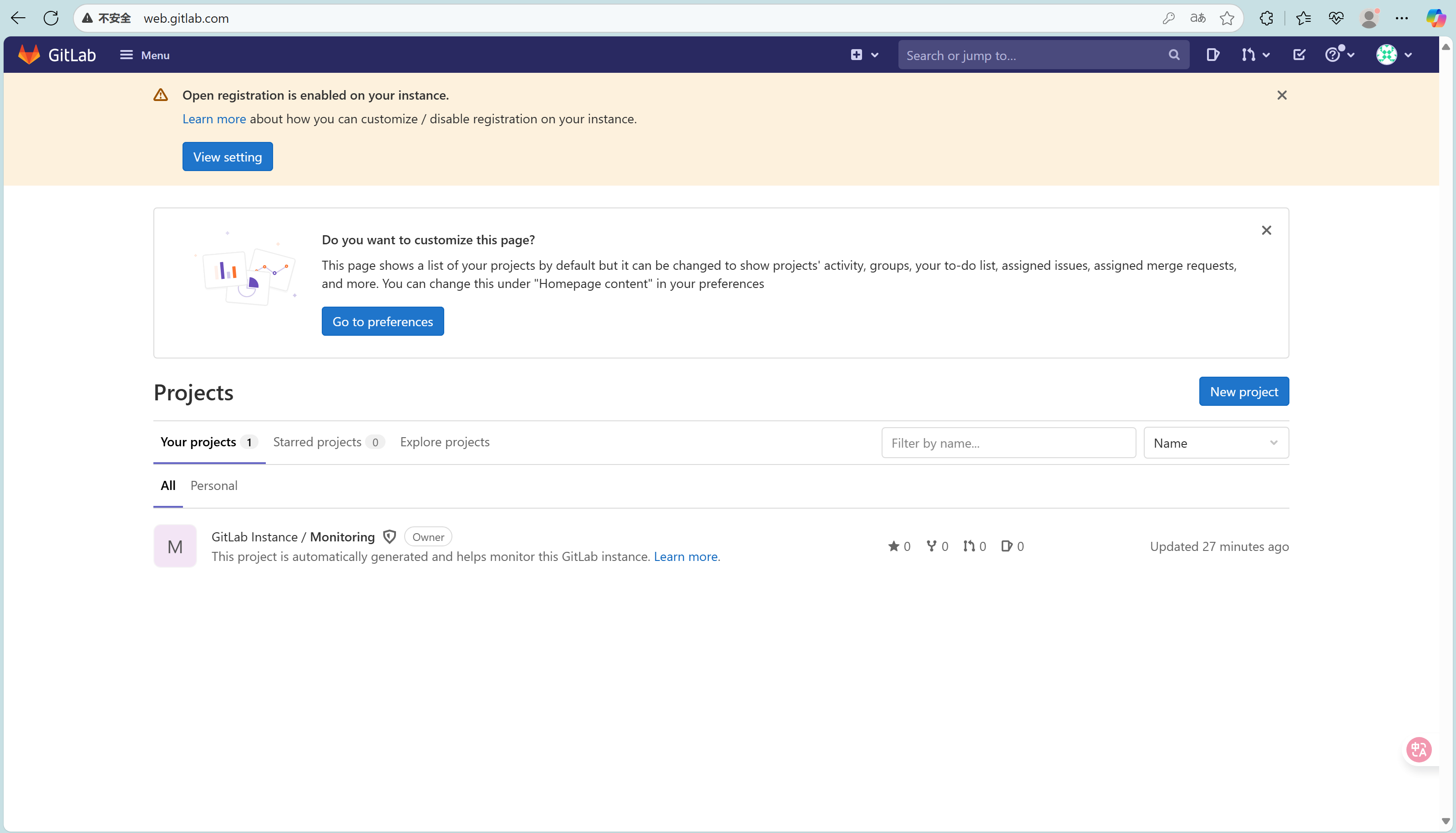
Task: Click Updated 27 minutes ago text
Action: pyautogui.click(x=1220, y=546)
